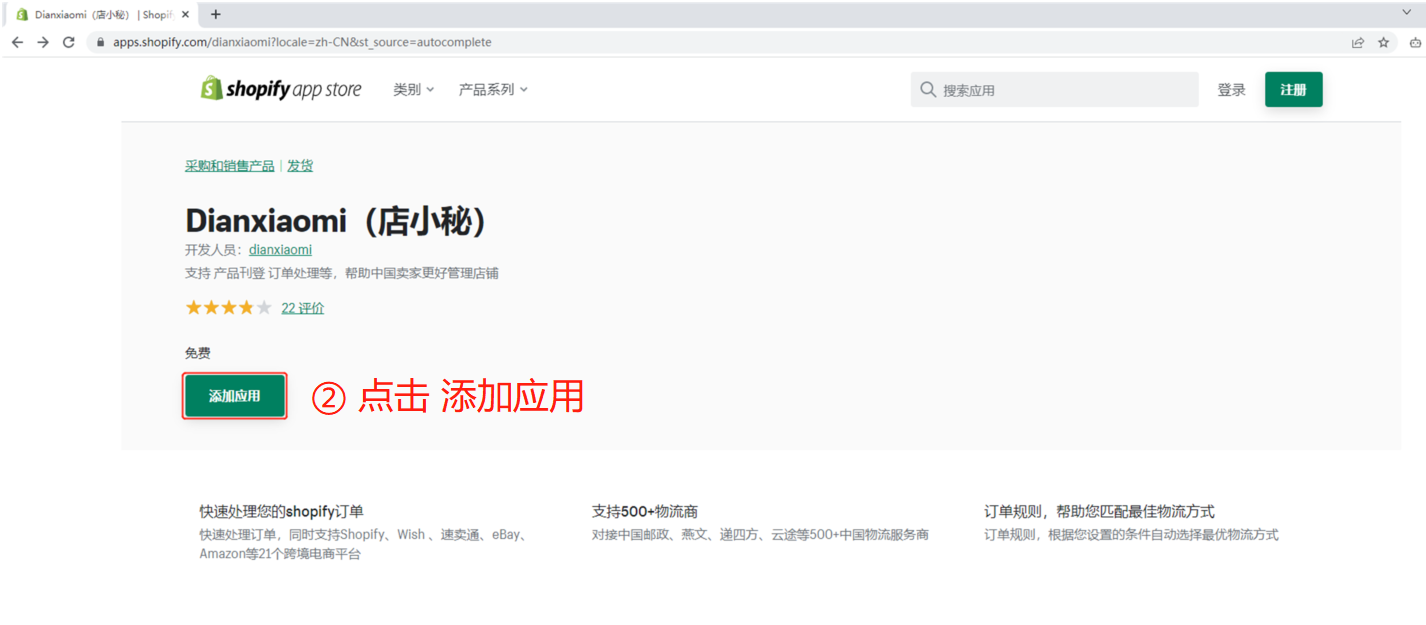
Task: Reload the page with the refresh icon
Action: (x=69, y=42)
